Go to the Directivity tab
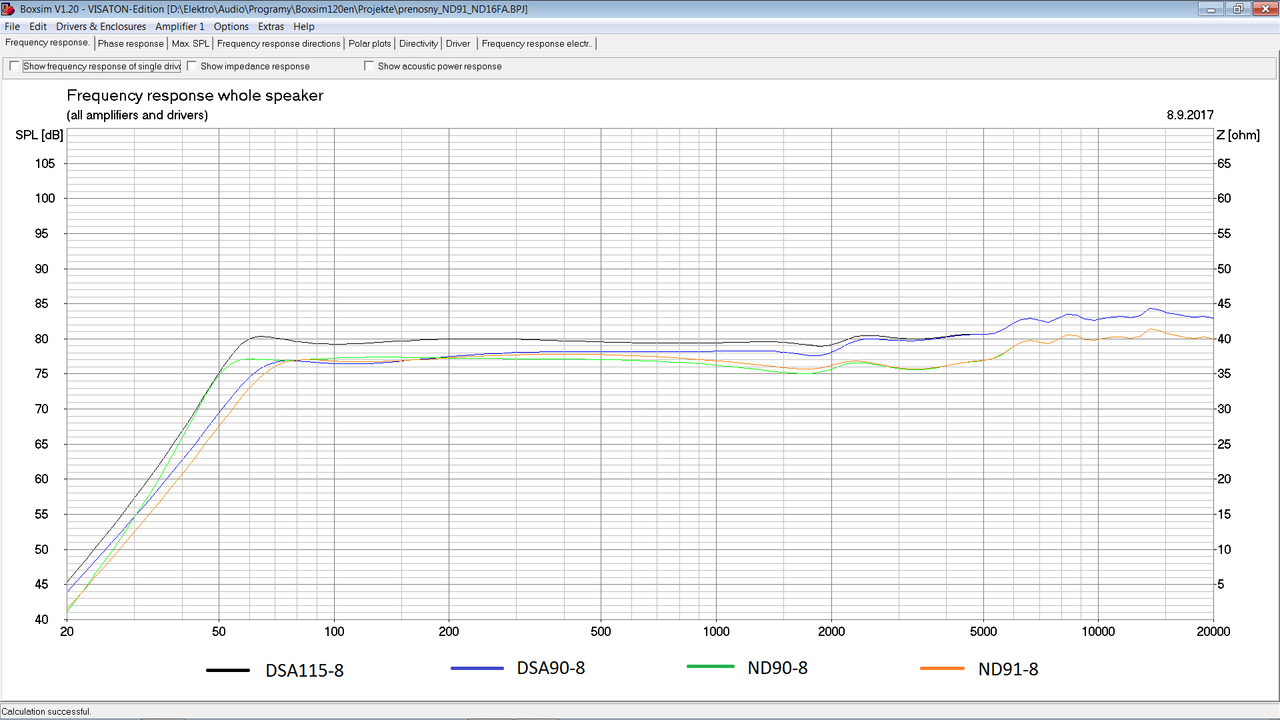This screenshot has width=1280, height=720. pyautogui.click(x=418, y=44)
